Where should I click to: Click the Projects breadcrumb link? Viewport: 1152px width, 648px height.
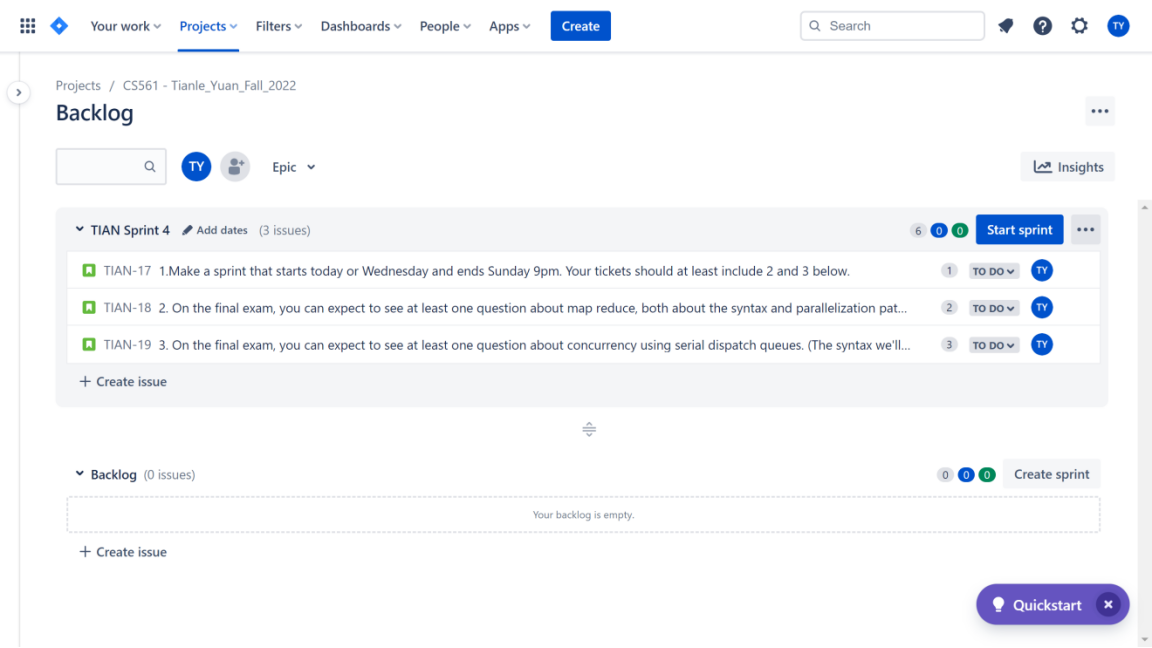point(78,85)
